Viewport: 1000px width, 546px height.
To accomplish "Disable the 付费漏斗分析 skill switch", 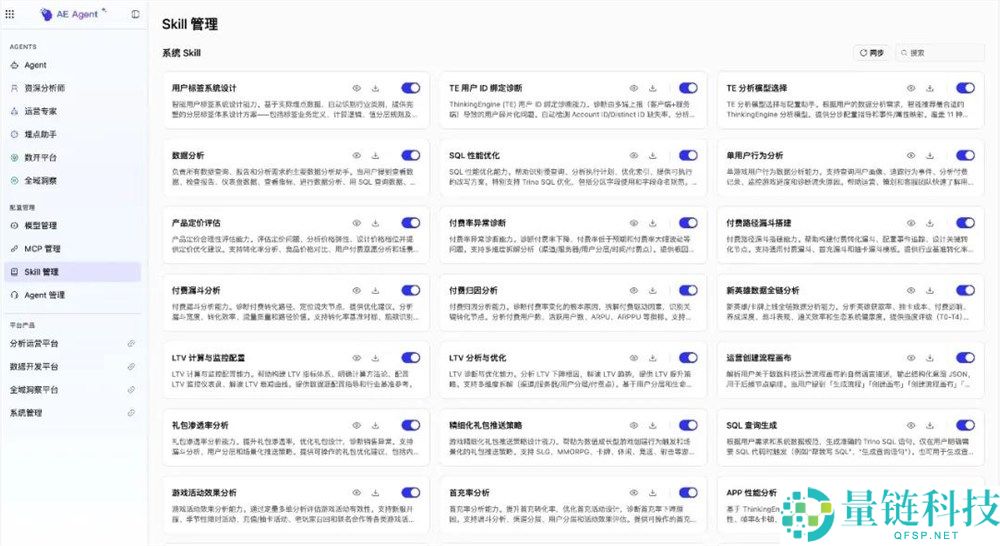I will pos(411,290).
